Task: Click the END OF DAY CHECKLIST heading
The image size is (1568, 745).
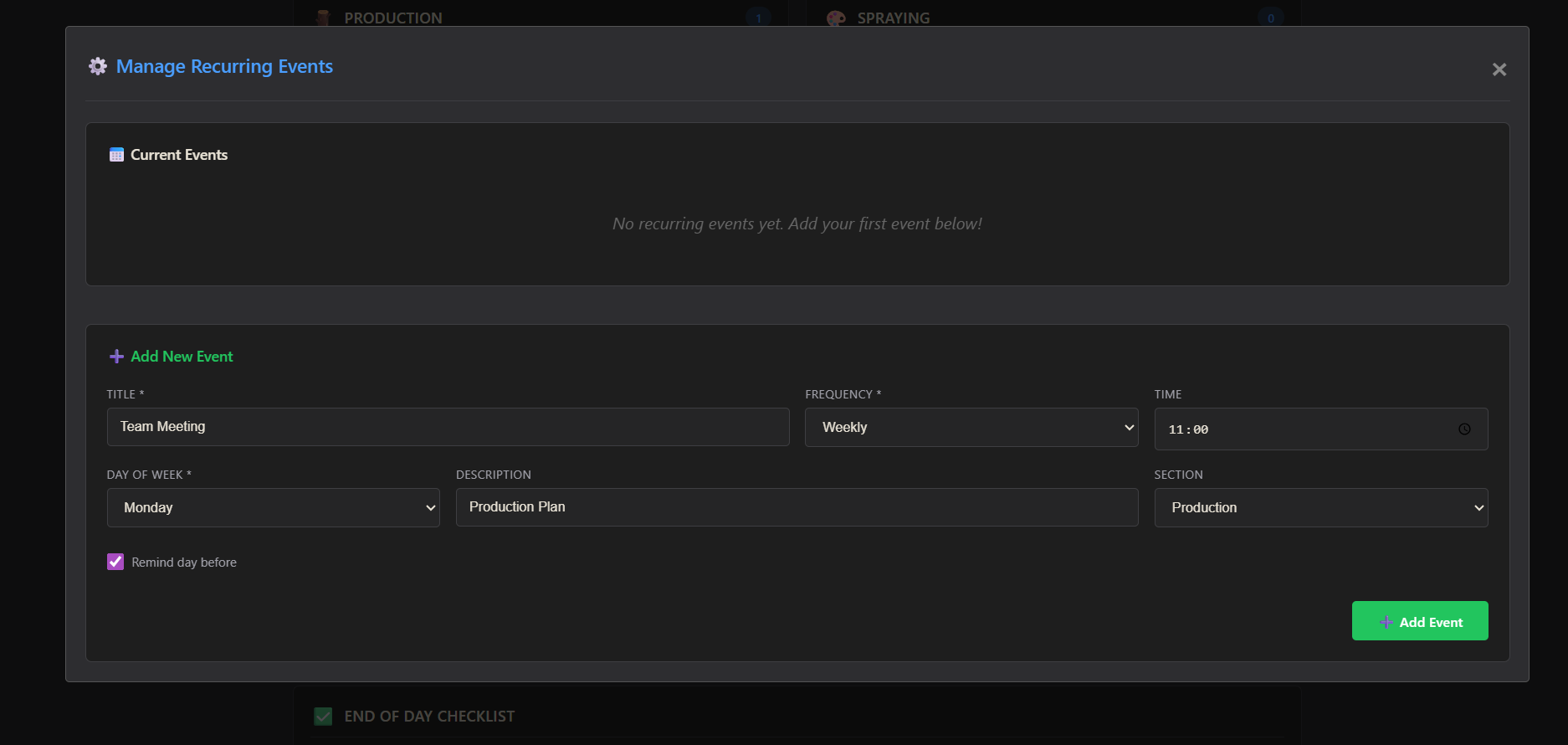Action: pos(429,717)
